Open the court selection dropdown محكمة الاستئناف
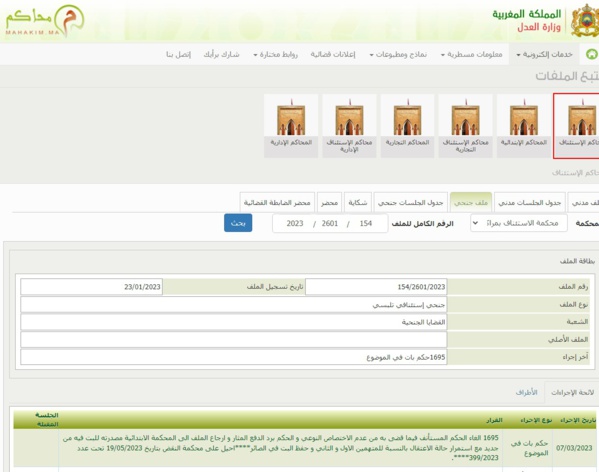Viewport: 599px width, 472px height. click(x=519, y=223)
